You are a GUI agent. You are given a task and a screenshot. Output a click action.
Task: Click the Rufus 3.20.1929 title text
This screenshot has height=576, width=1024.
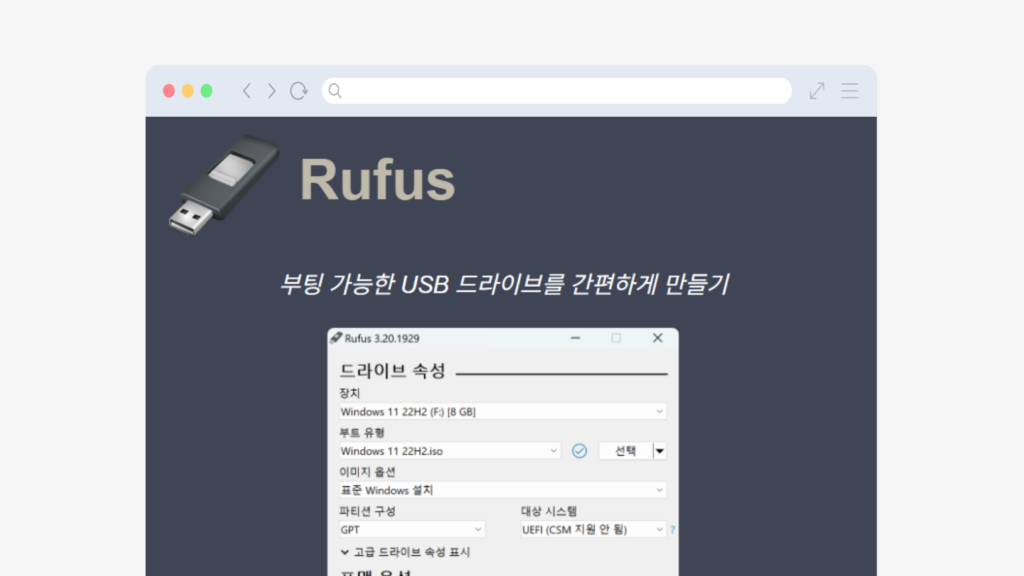(382, 338)
